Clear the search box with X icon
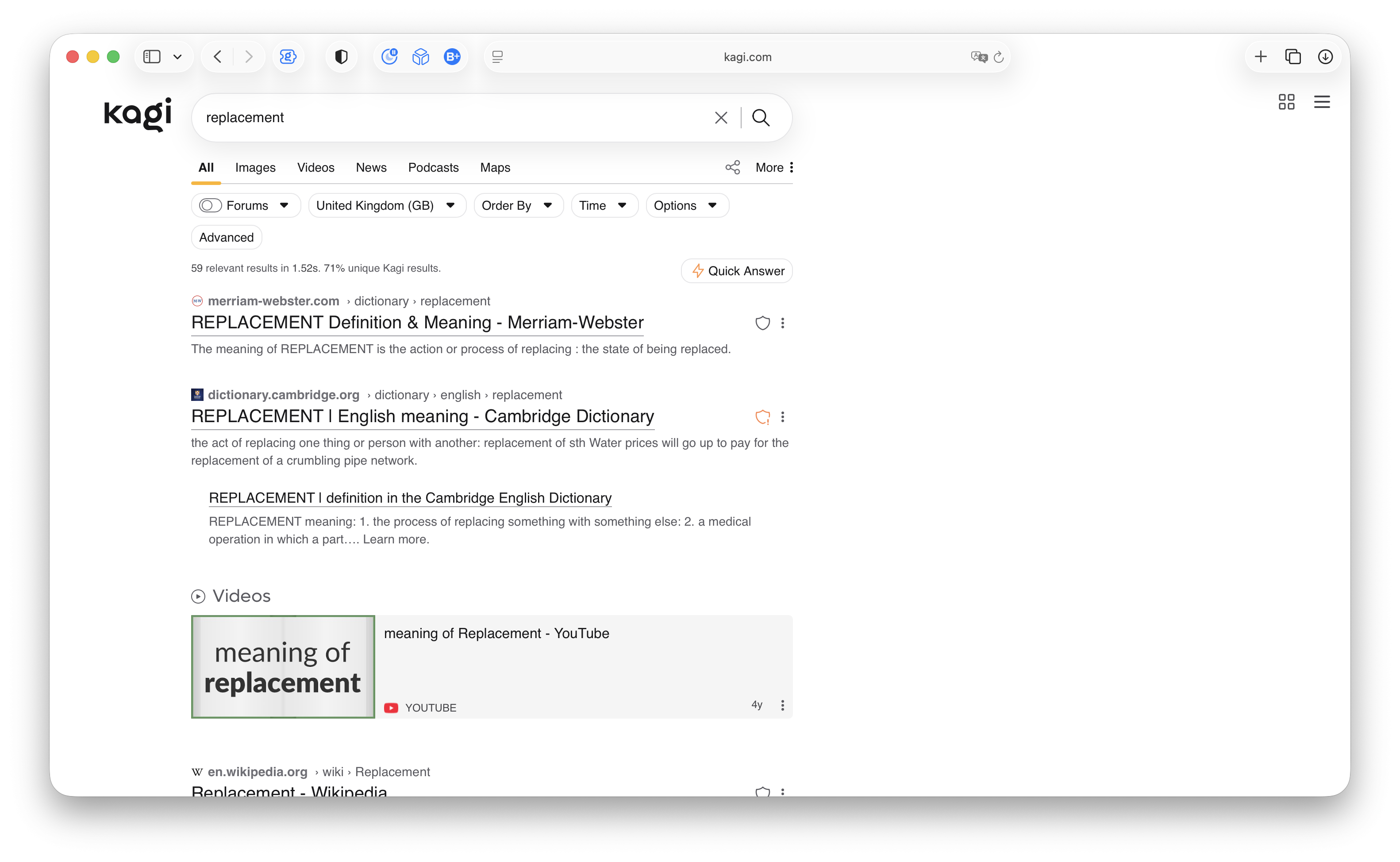This screenshot has height=862, width=1400. point(720,117)
